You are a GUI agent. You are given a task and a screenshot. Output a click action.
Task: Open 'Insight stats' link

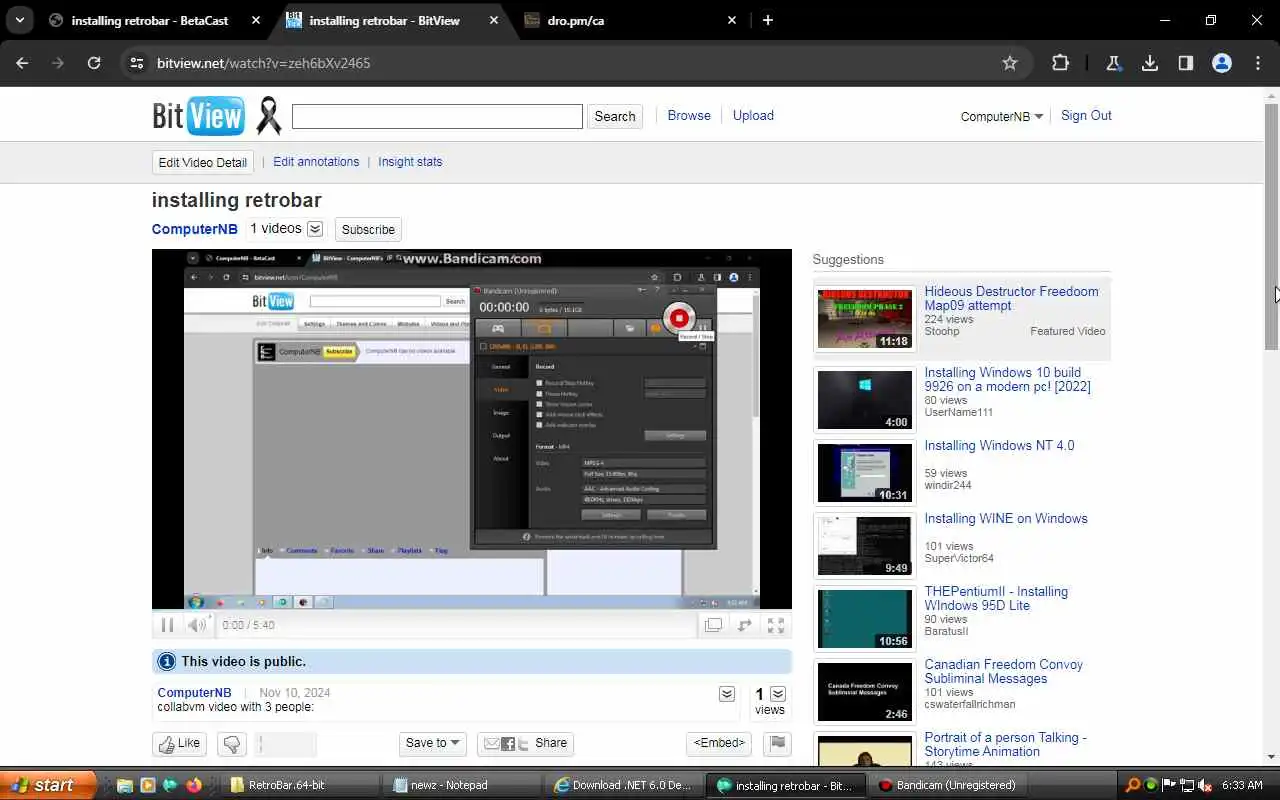(x=410, y=161)
